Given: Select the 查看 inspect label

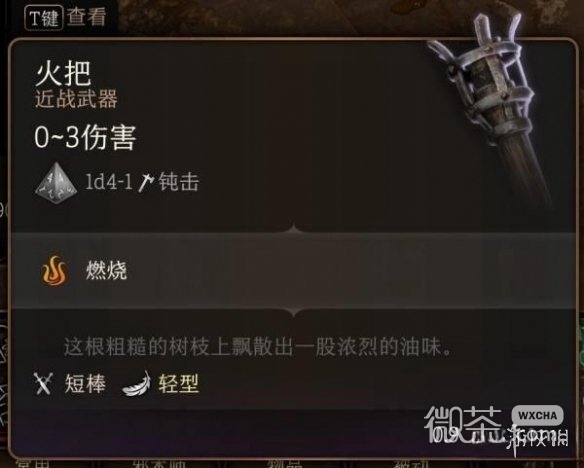Looking at the screenshot, I should pos(86,17).
